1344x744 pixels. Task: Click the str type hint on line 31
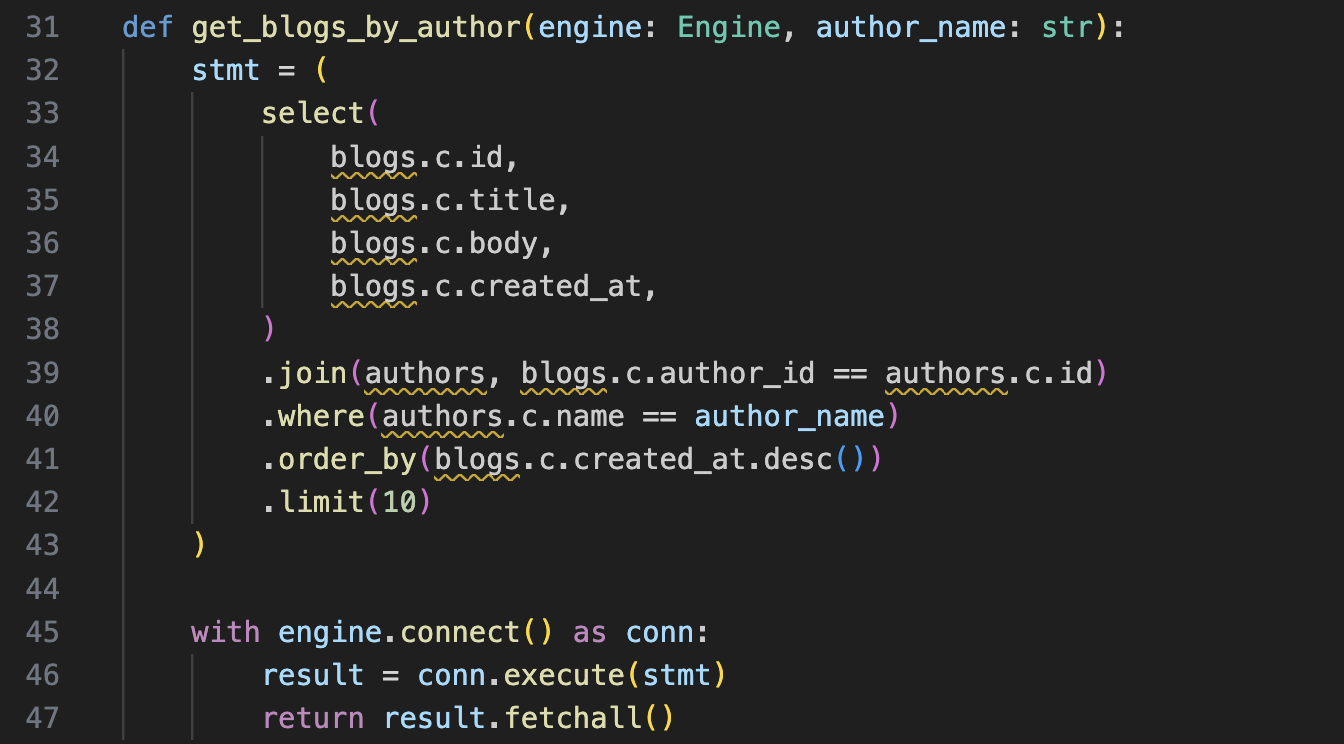tap(1066, 27)
